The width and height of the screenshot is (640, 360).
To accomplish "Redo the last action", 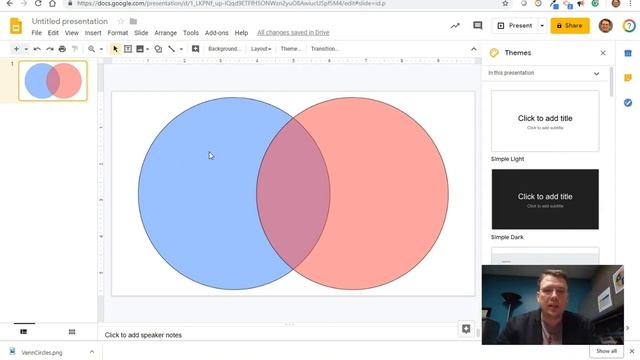I will pyautogui.click(x=50, y=49).
